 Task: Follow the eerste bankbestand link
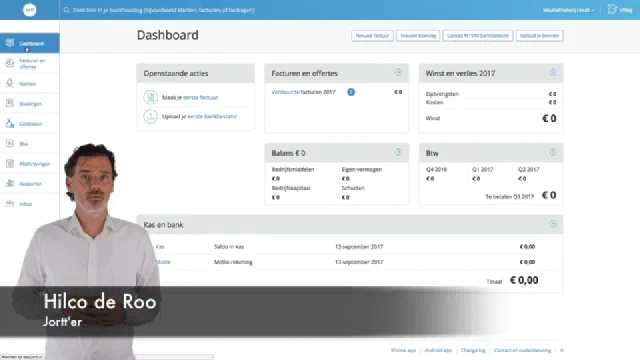point(212,116)
